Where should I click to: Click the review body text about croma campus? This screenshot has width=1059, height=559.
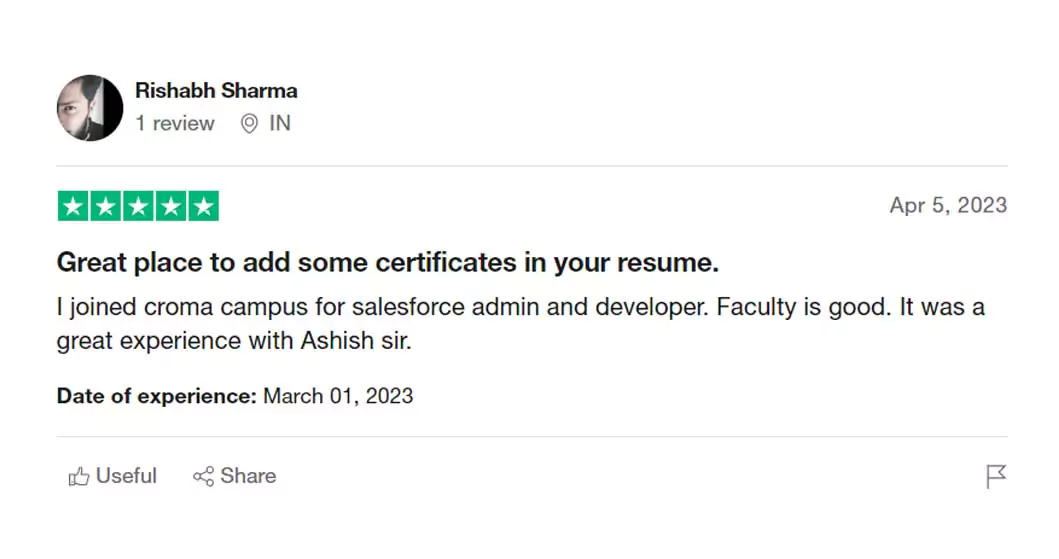pyautogui.click(x=520, y=323)
